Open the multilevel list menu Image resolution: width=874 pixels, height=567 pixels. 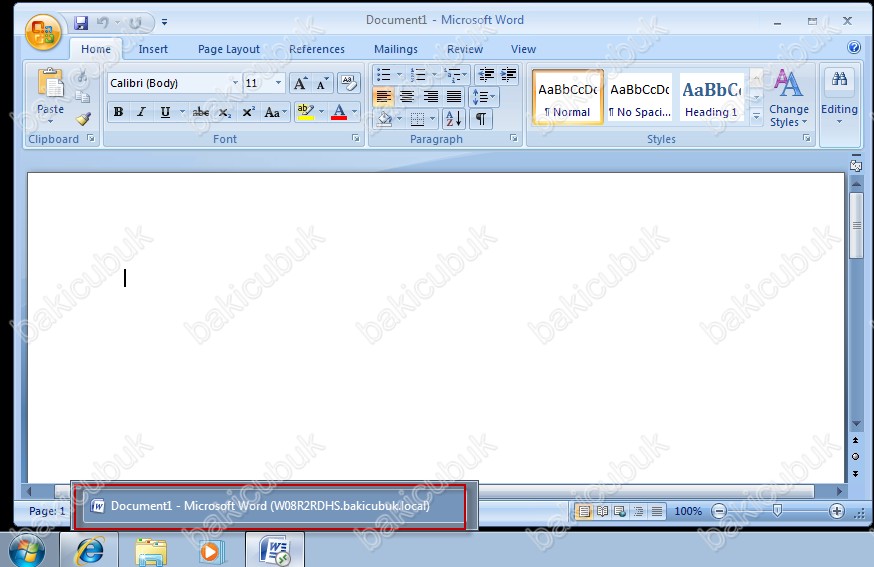455,75
